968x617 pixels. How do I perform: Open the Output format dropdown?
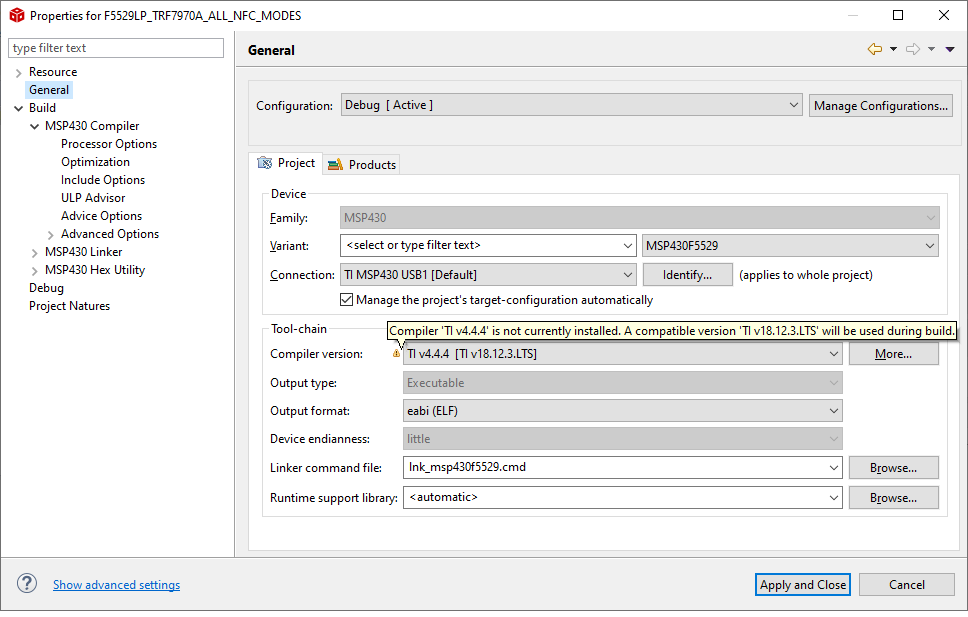click(x=623, y=411)
